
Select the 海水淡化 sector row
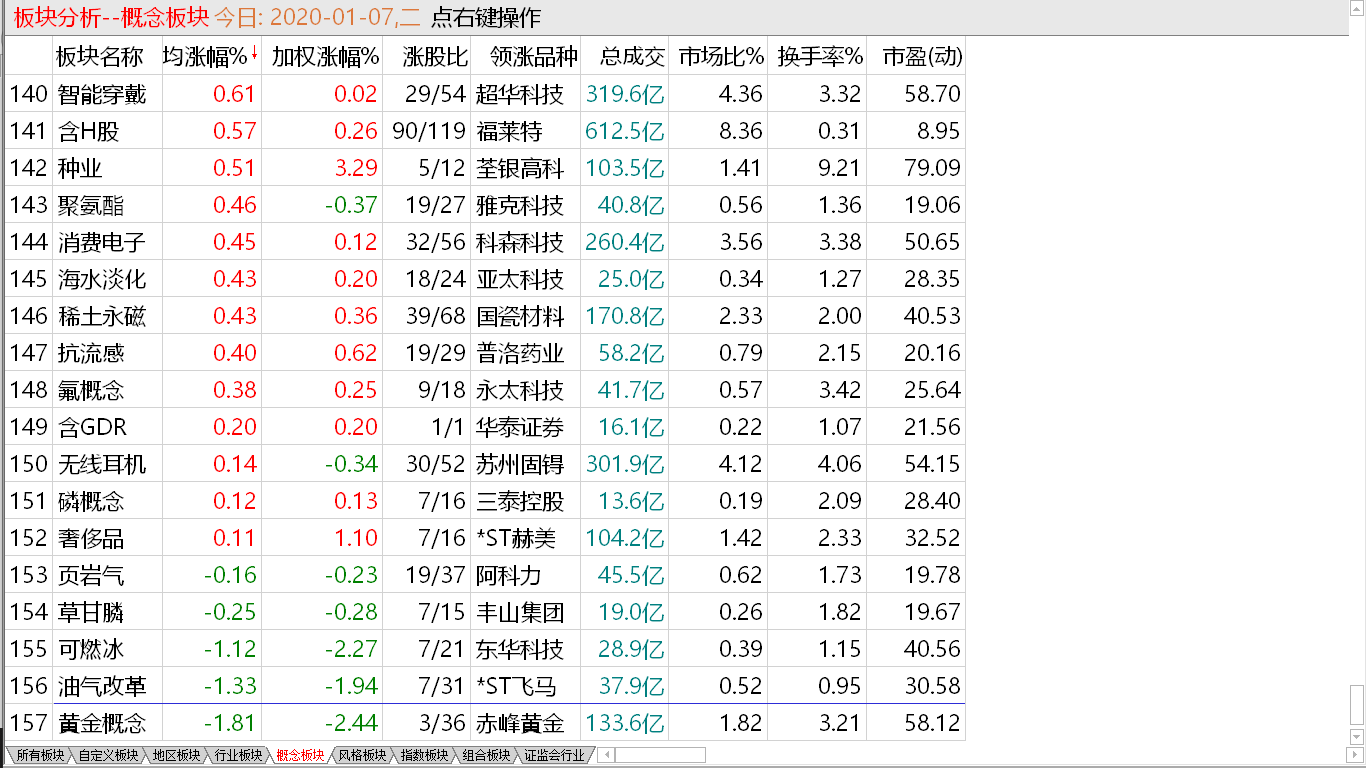(x=485, y=279)
